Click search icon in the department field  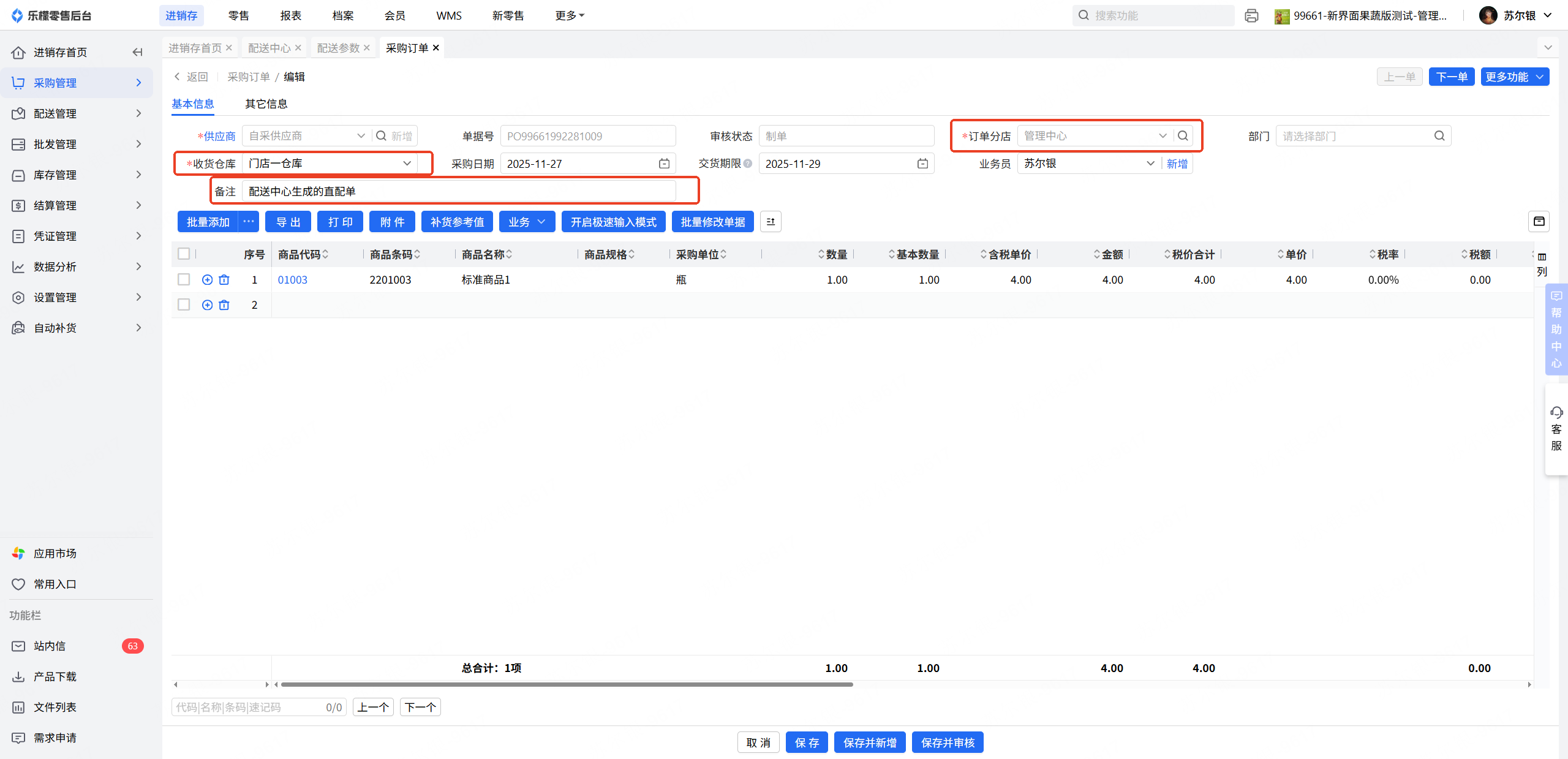pos(1439,136)
